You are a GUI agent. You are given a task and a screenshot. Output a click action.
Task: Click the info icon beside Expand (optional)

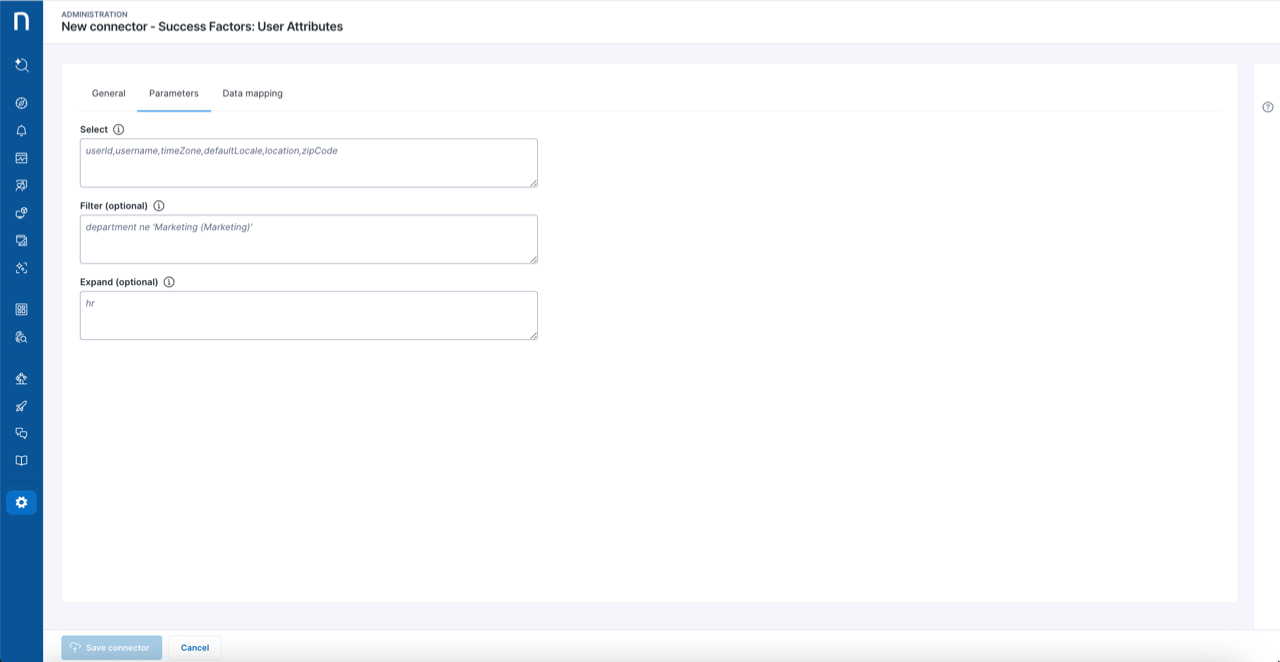click(x=169, y=282)
